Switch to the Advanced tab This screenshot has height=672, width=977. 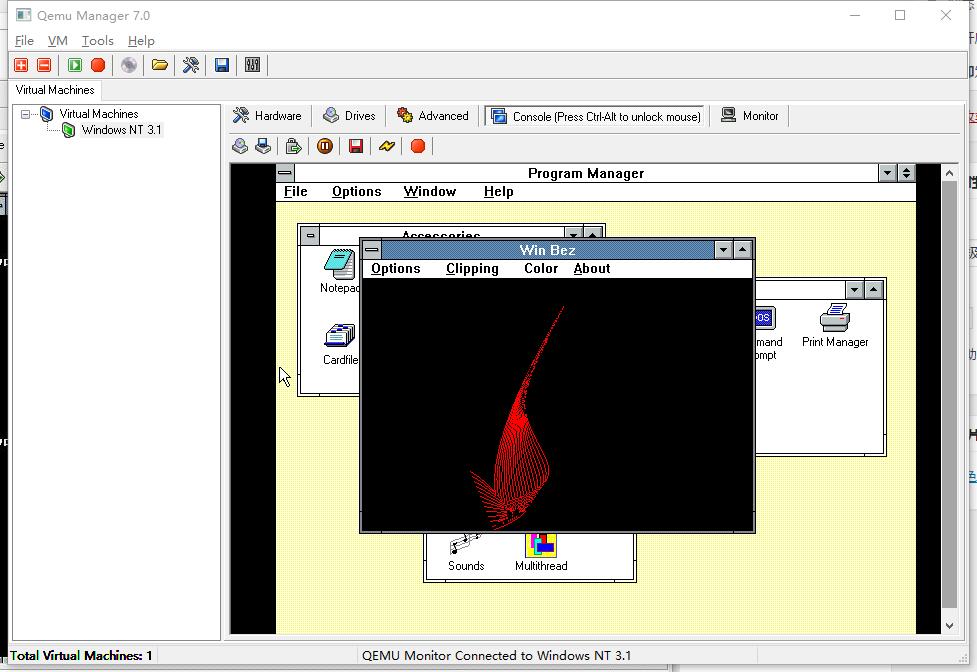click(432, 116)
